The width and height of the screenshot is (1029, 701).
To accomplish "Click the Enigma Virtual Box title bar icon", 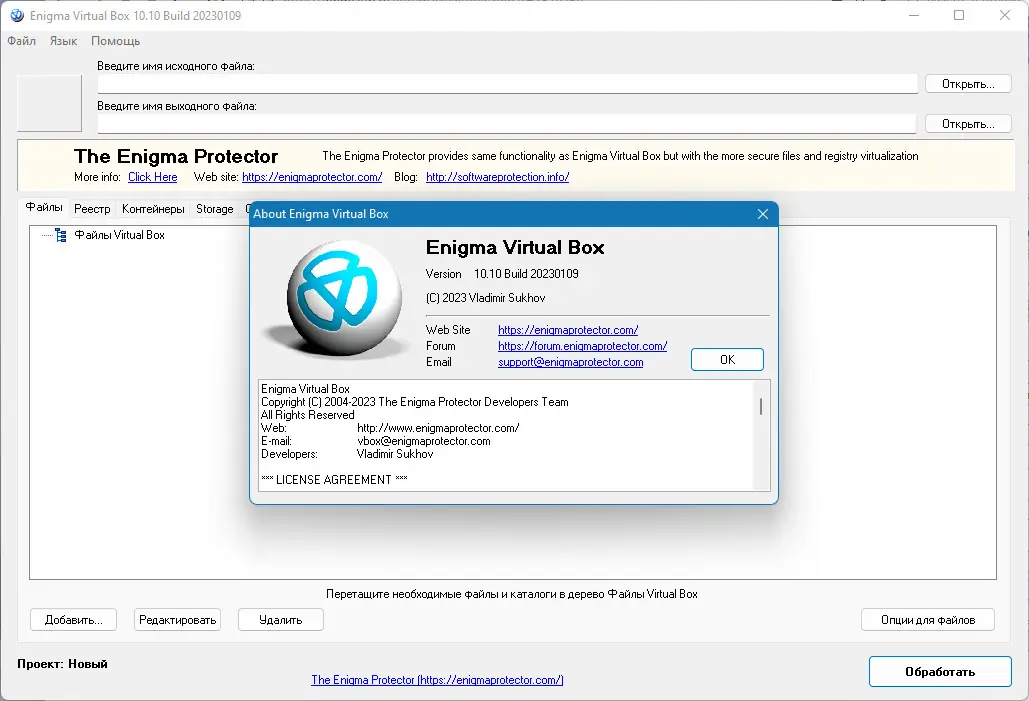I will tap(17, 15).
